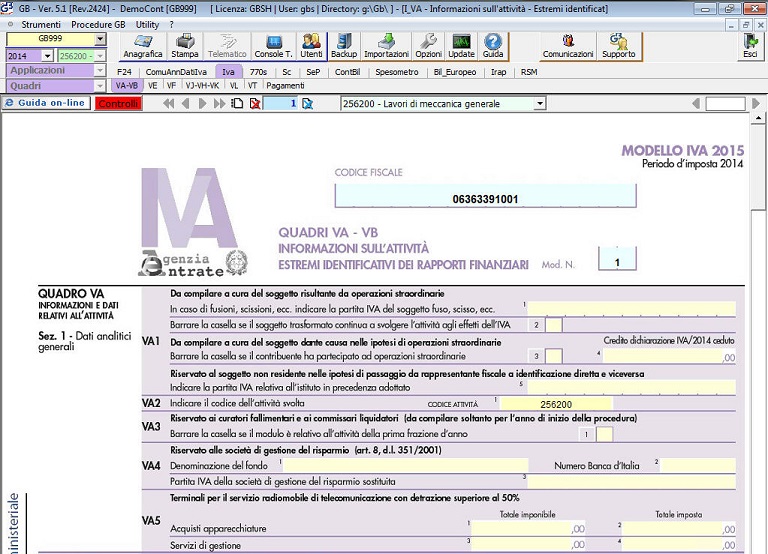This screenshot has height=554, width=768.
Task: Click the Codice Attività field 256200
Action: [556, 404]
